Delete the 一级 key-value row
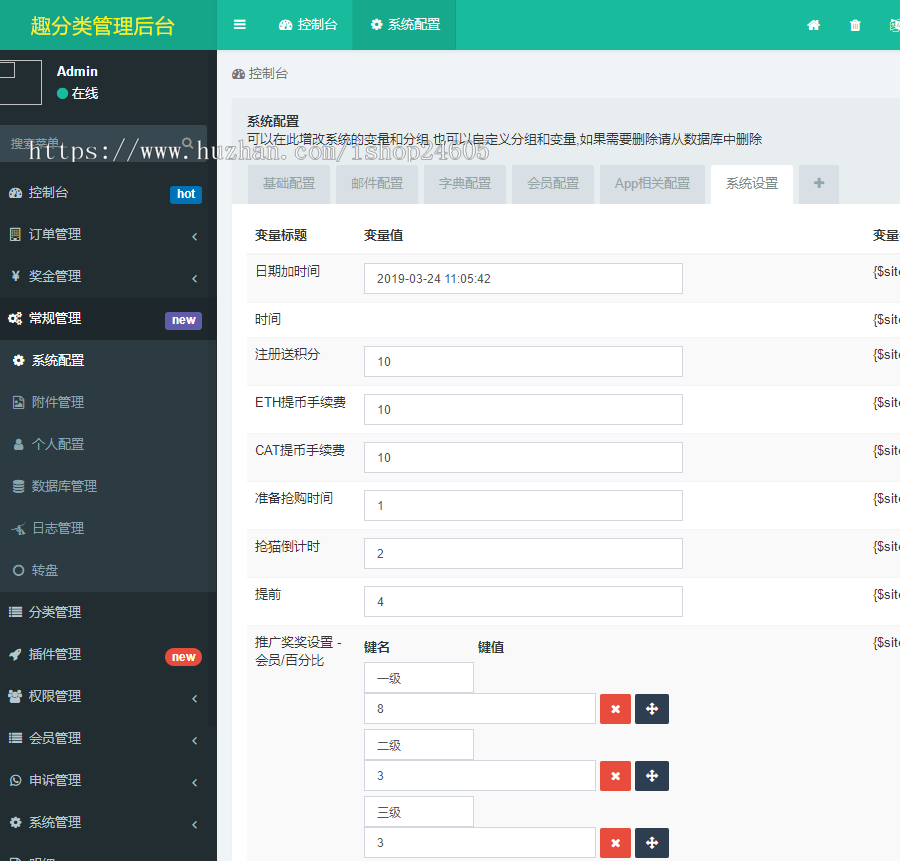Viewport: 900px width, 861px height. click(x=615, y=709)
